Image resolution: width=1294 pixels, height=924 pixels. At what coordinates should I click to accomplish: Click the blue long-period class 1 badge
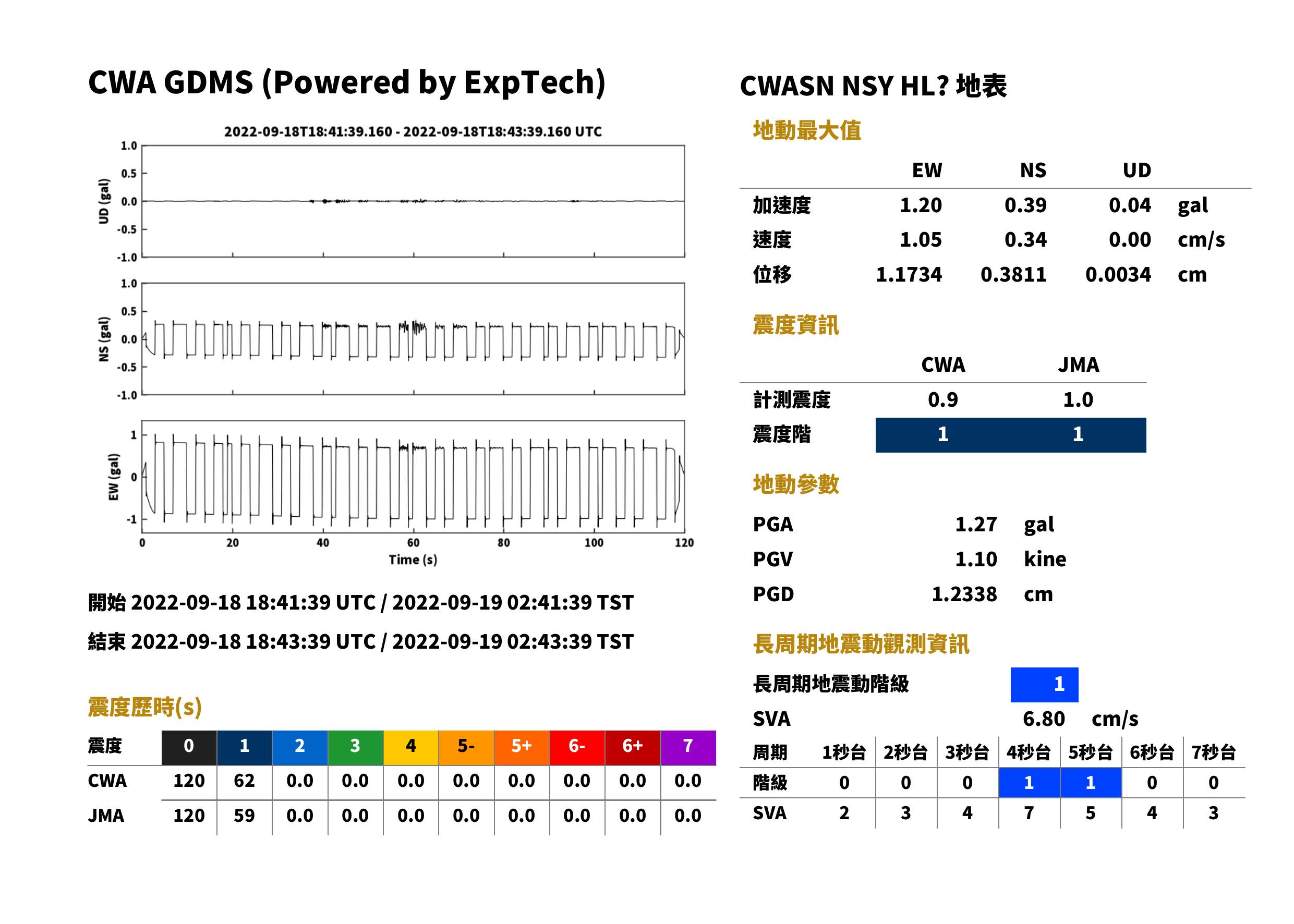(x=1044, y=685)
